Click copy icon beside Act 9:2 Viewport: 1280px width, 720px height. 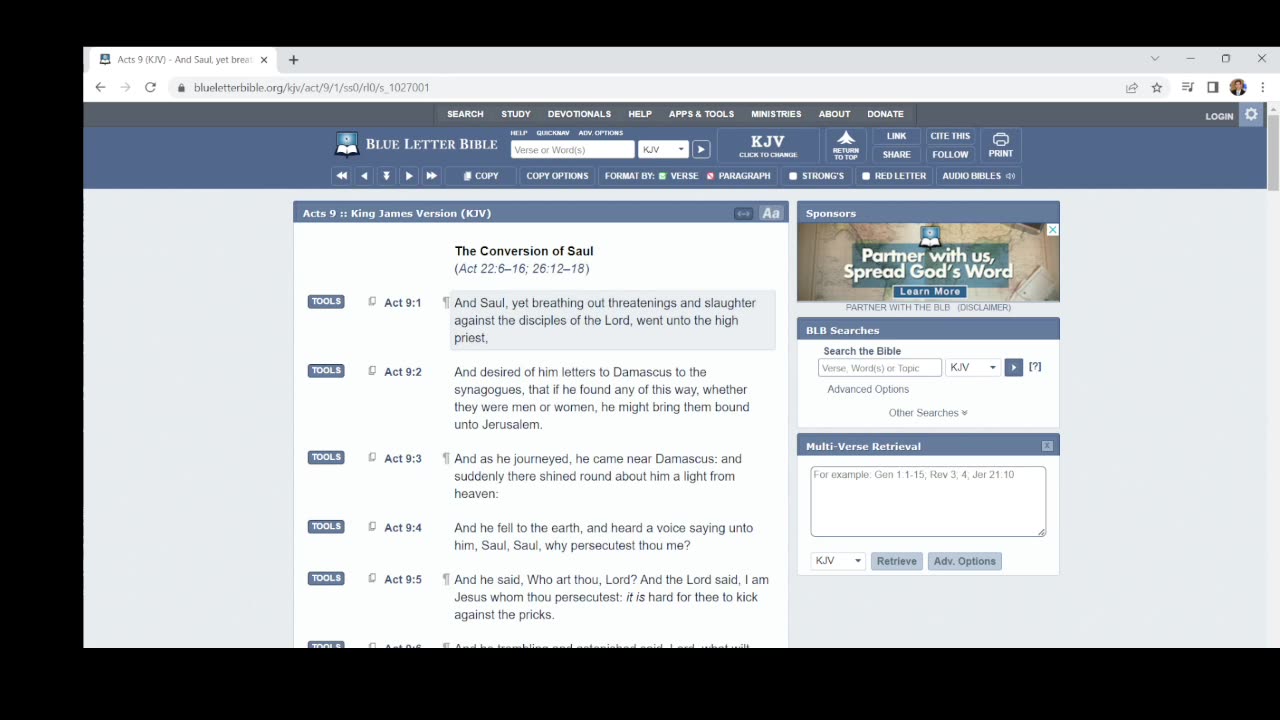(372, 371)
